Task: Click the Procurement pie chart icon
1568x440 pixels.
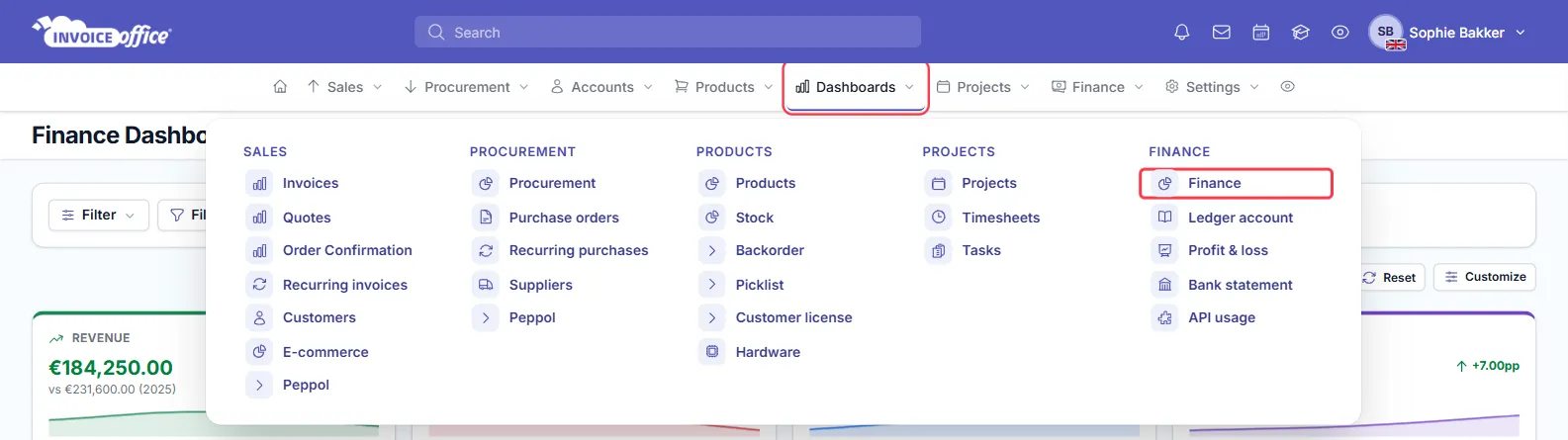Action: pyautogui.click(x=486, y=184)
